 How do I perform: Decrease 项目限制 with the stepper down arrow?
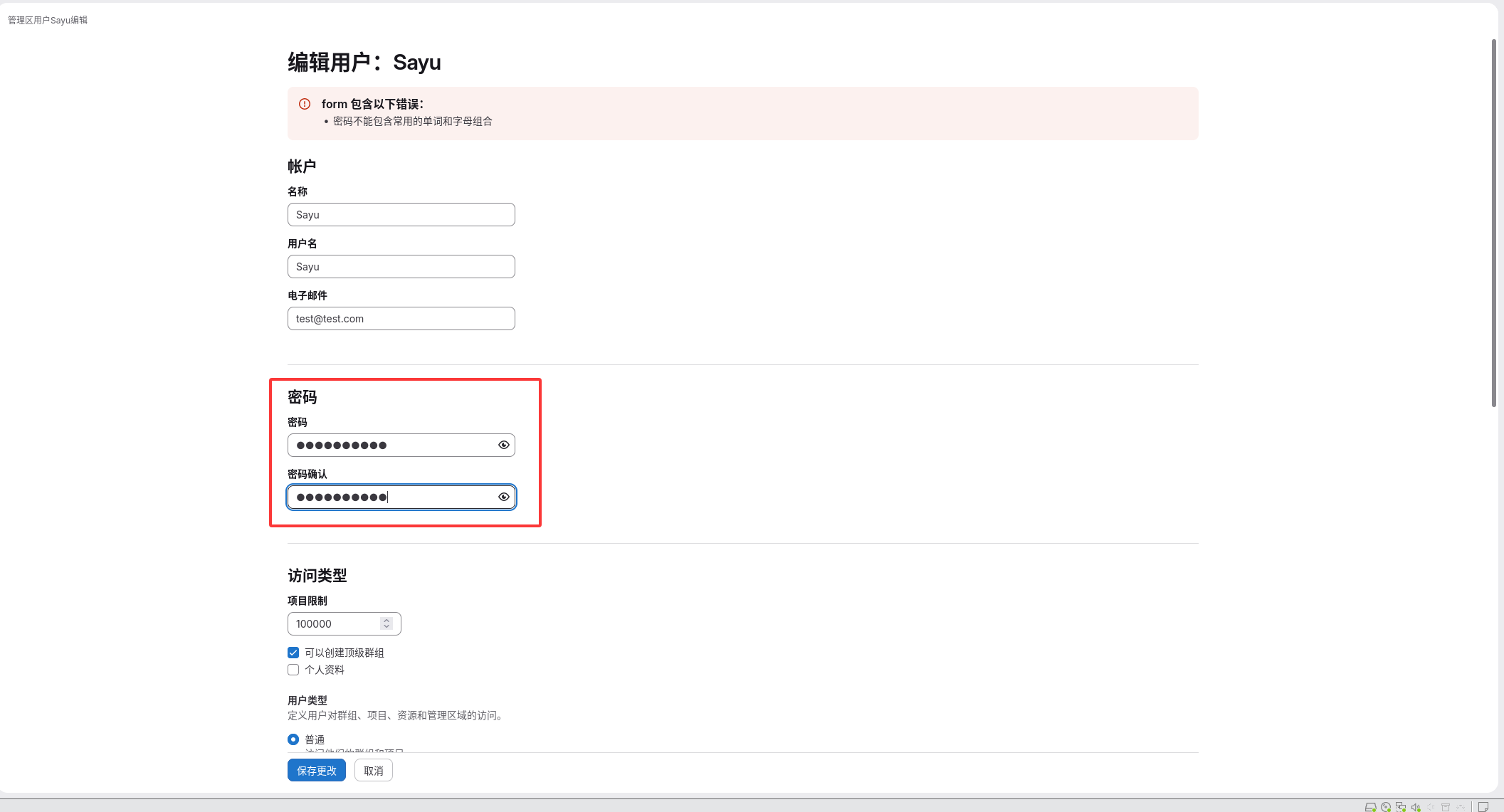pos(386,627)
